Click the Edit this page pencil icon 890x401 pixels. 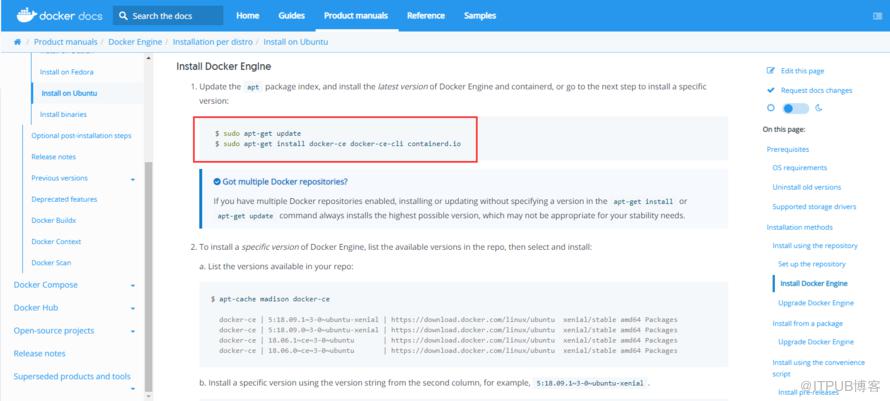point(770,71)
